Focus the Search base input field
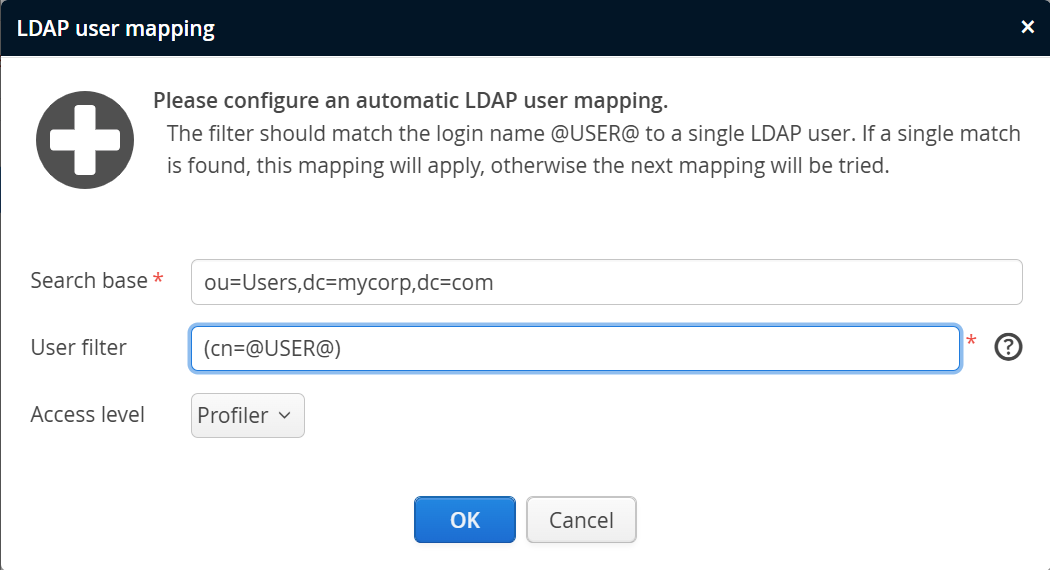1050x570 pixels. 606,282
